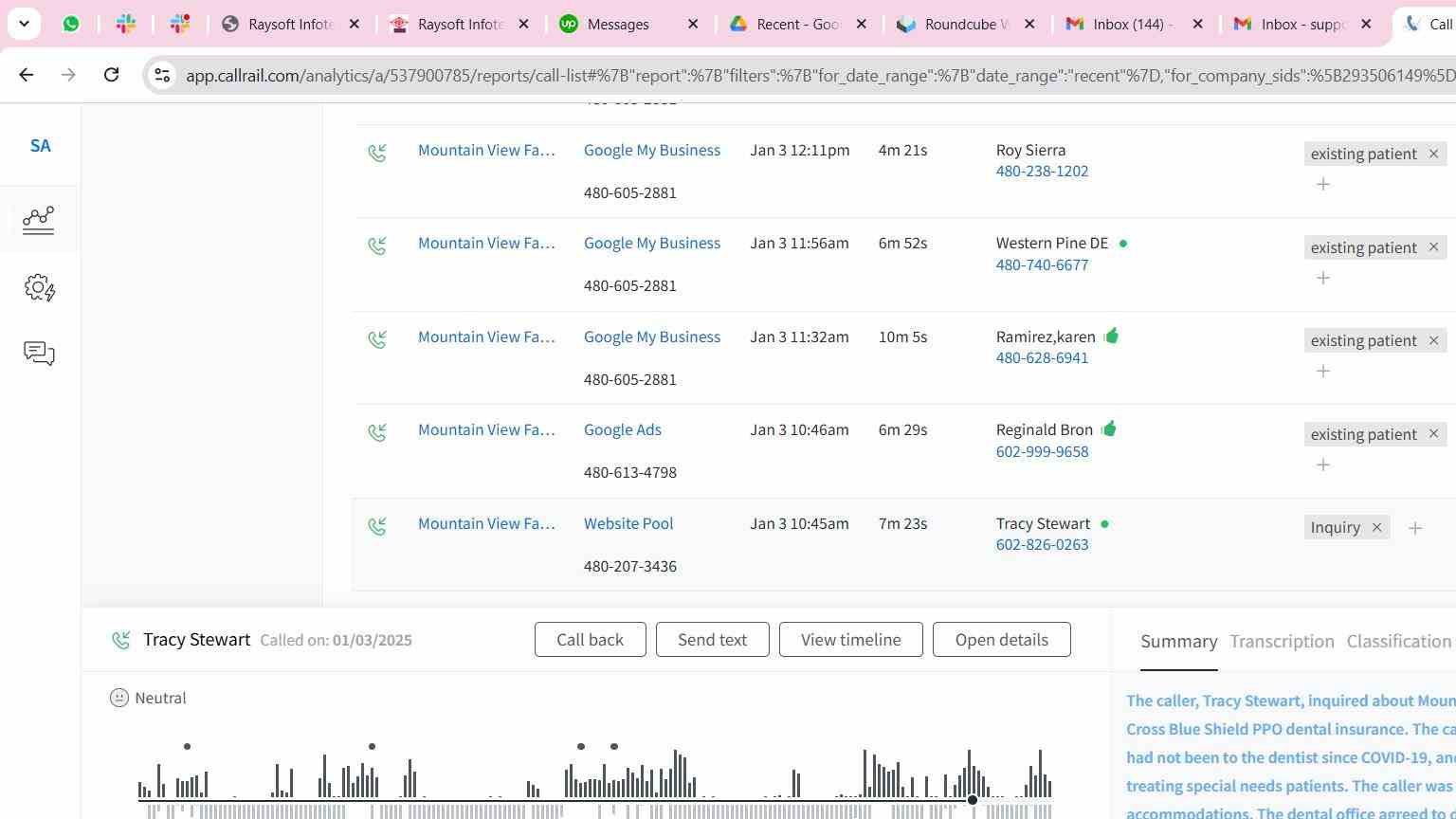The width and height of the screenshot is (1456, 819).
Task: Click the Call back button
Action: click(590, 640)
